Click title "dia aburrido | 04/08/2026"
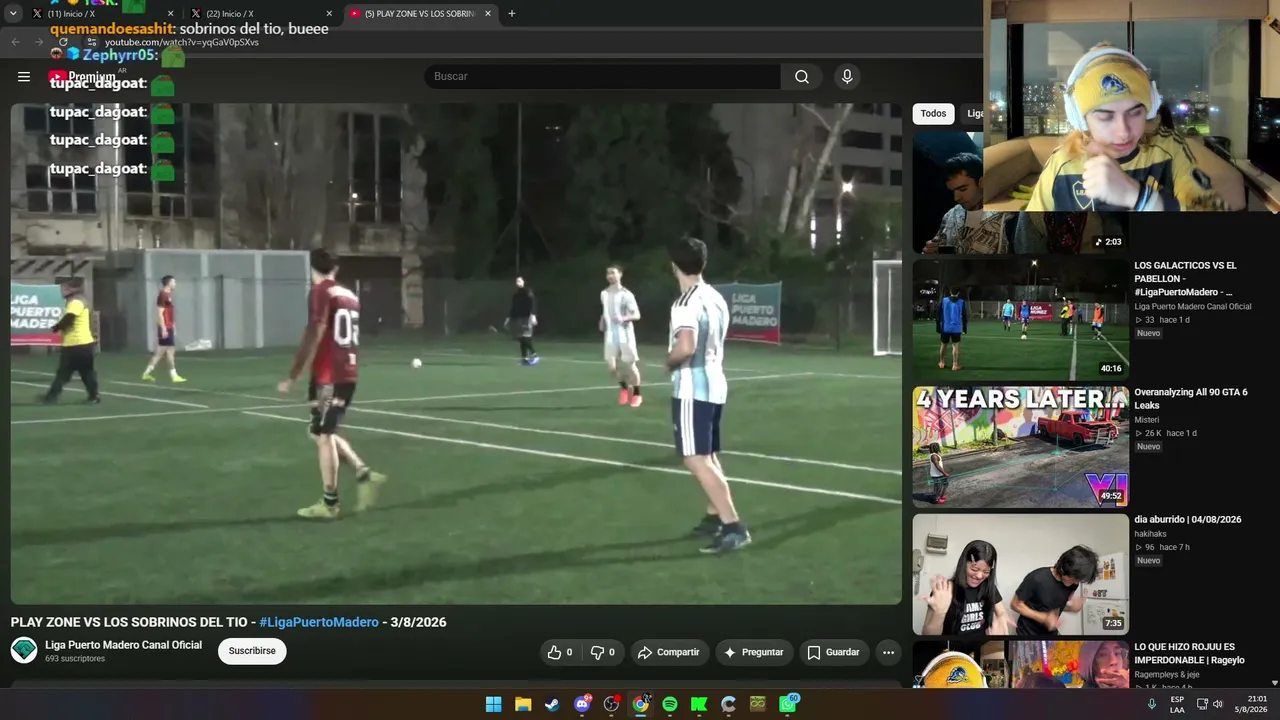Image resolution: width=1280 pixels, height=720 pixels. [1188, 520]
